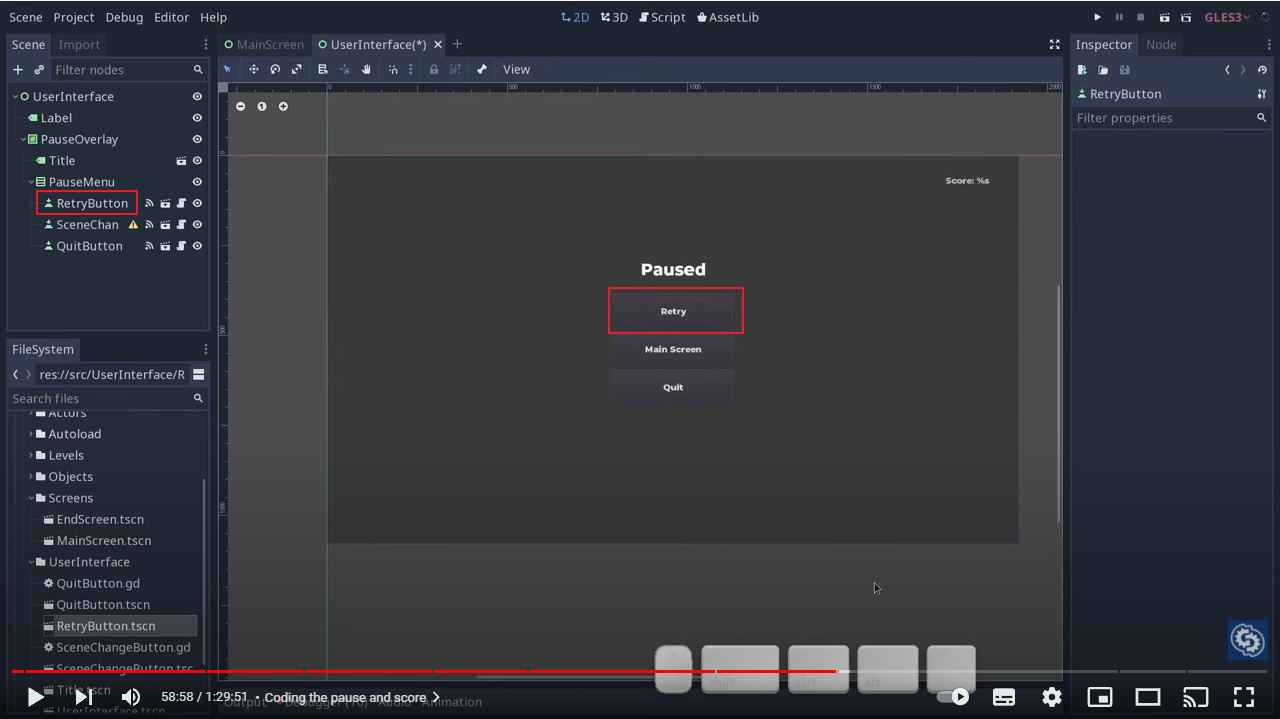Switch to the Script workspace
Viewport: 1280px width, 719px height.
pos(662,17)
